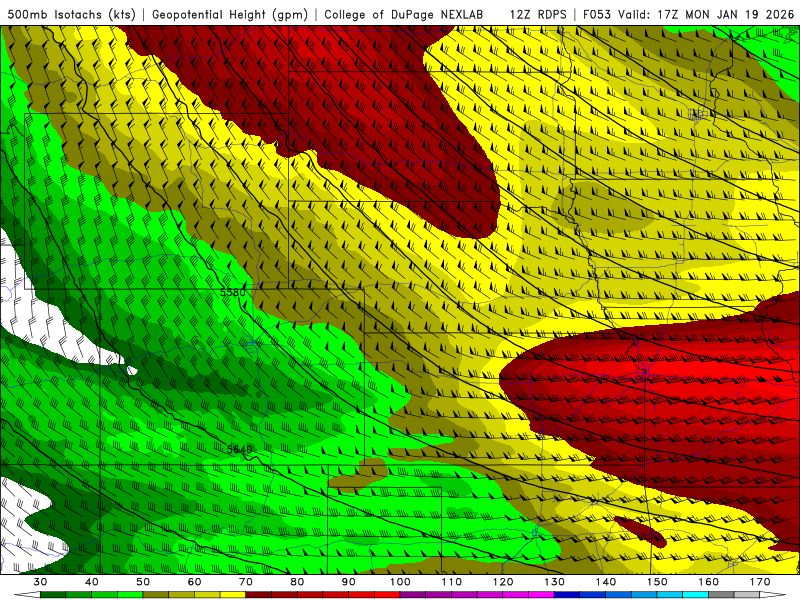800x600 pixels.
Task: Click the 5580 height contour label
Action: [233, 292]
